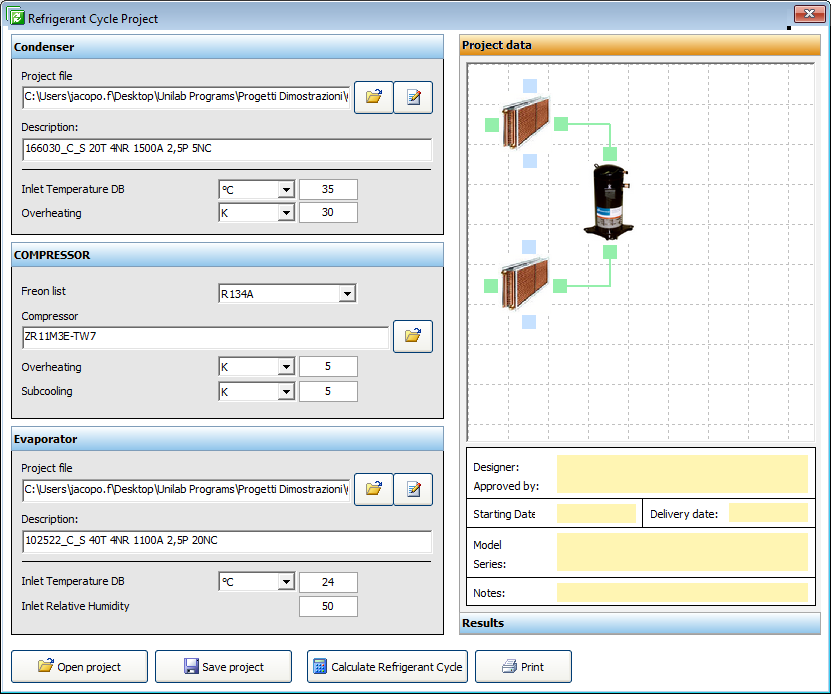The width and height of the screenshot is (831, 694).
Task: Select the lower evaporator coil in diagram
Action: click(x=526, y=283)
